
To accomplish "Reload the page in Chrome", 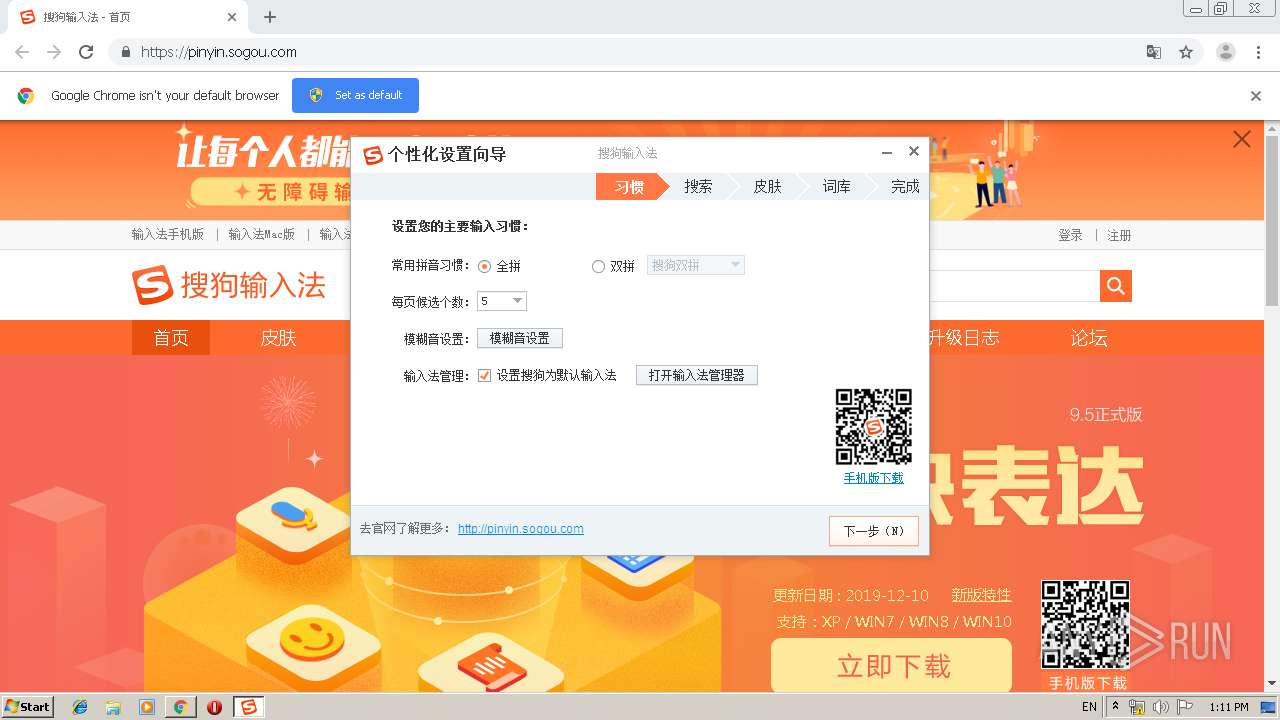I will [86, 52].
